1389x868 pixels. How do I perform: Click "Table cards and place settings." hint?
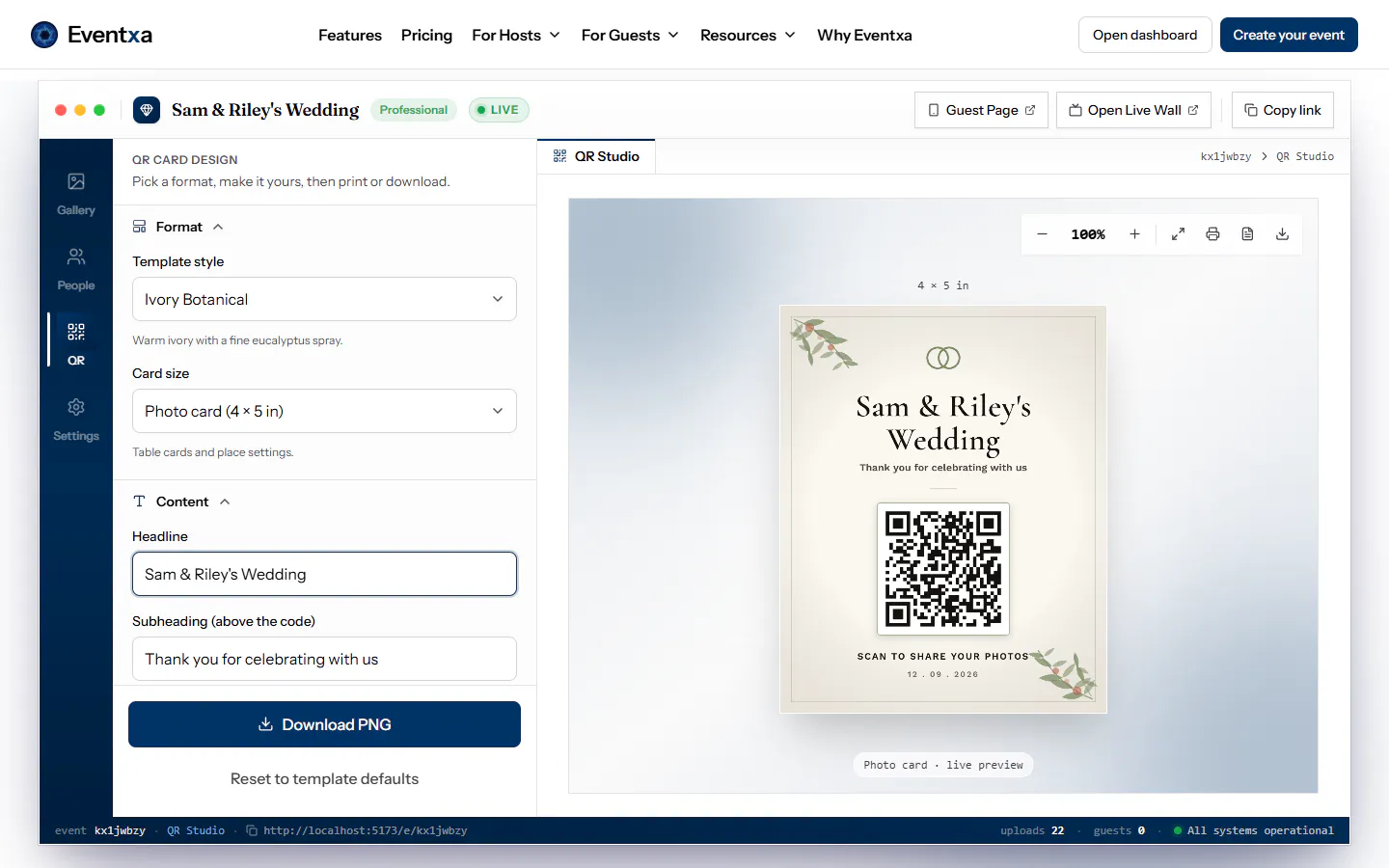click(213, 452)
